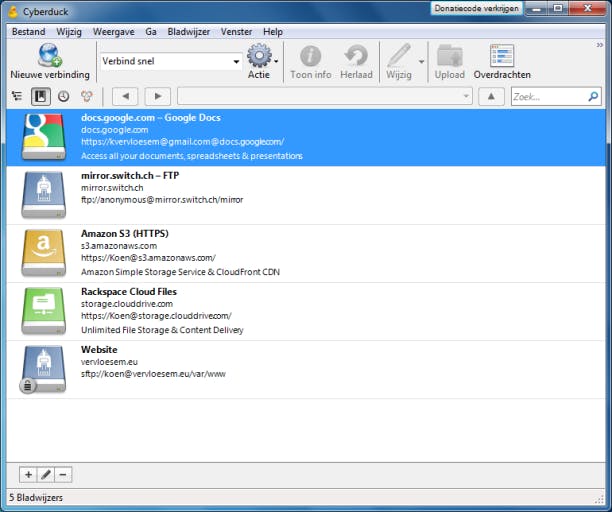Select the mirror.switch.ch FTP drive icon

tap(44, 195)
